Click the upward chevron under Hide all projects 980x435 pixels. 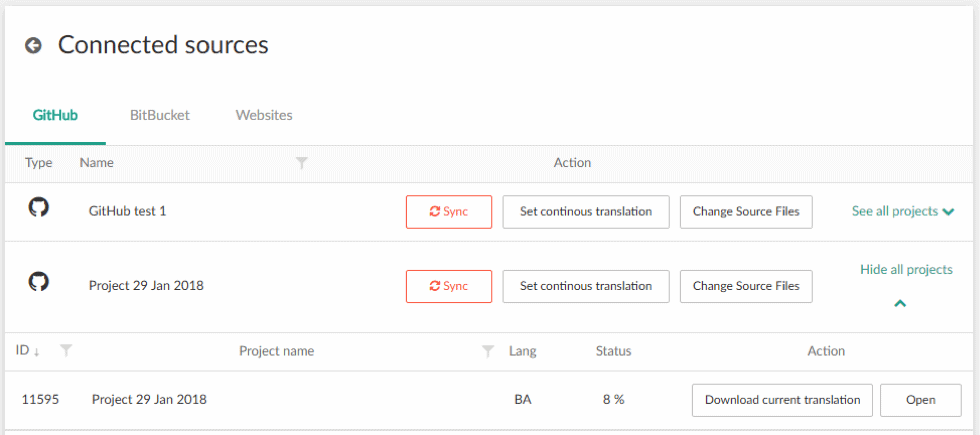point(900,304)
